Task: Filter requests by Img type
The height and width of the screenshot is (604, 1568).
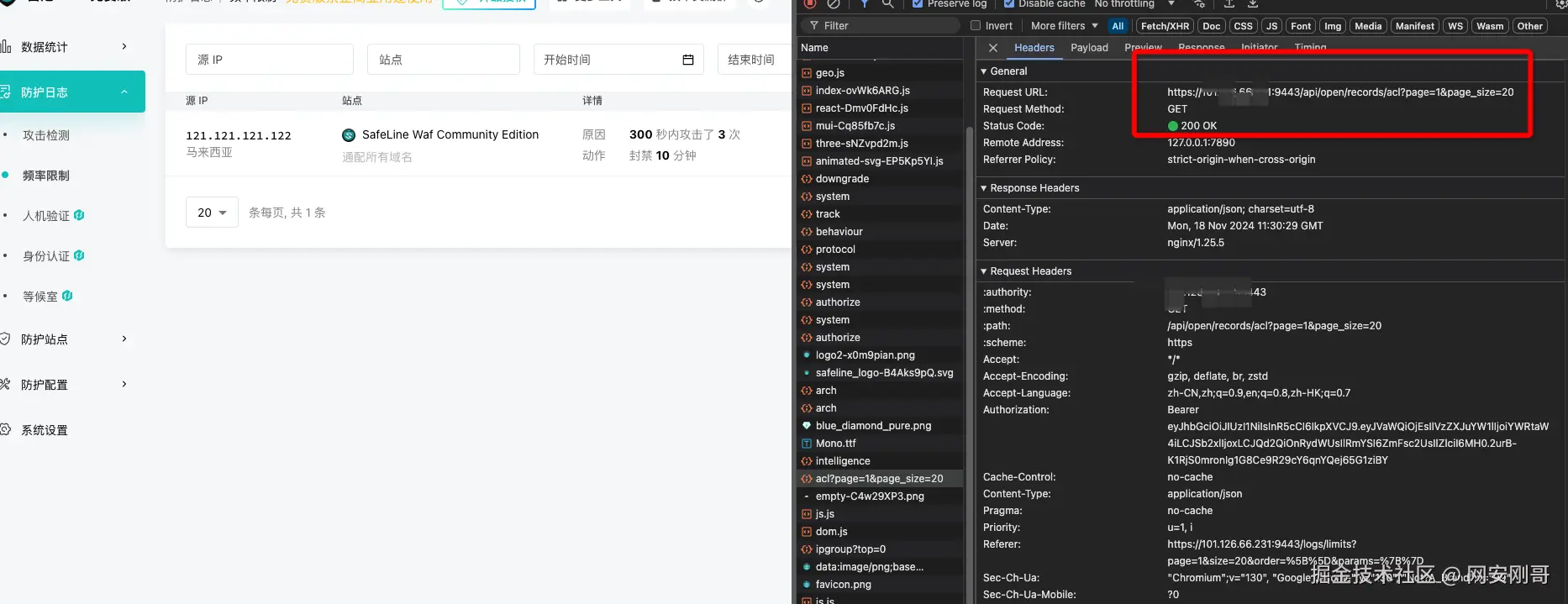Action: 1333,26
